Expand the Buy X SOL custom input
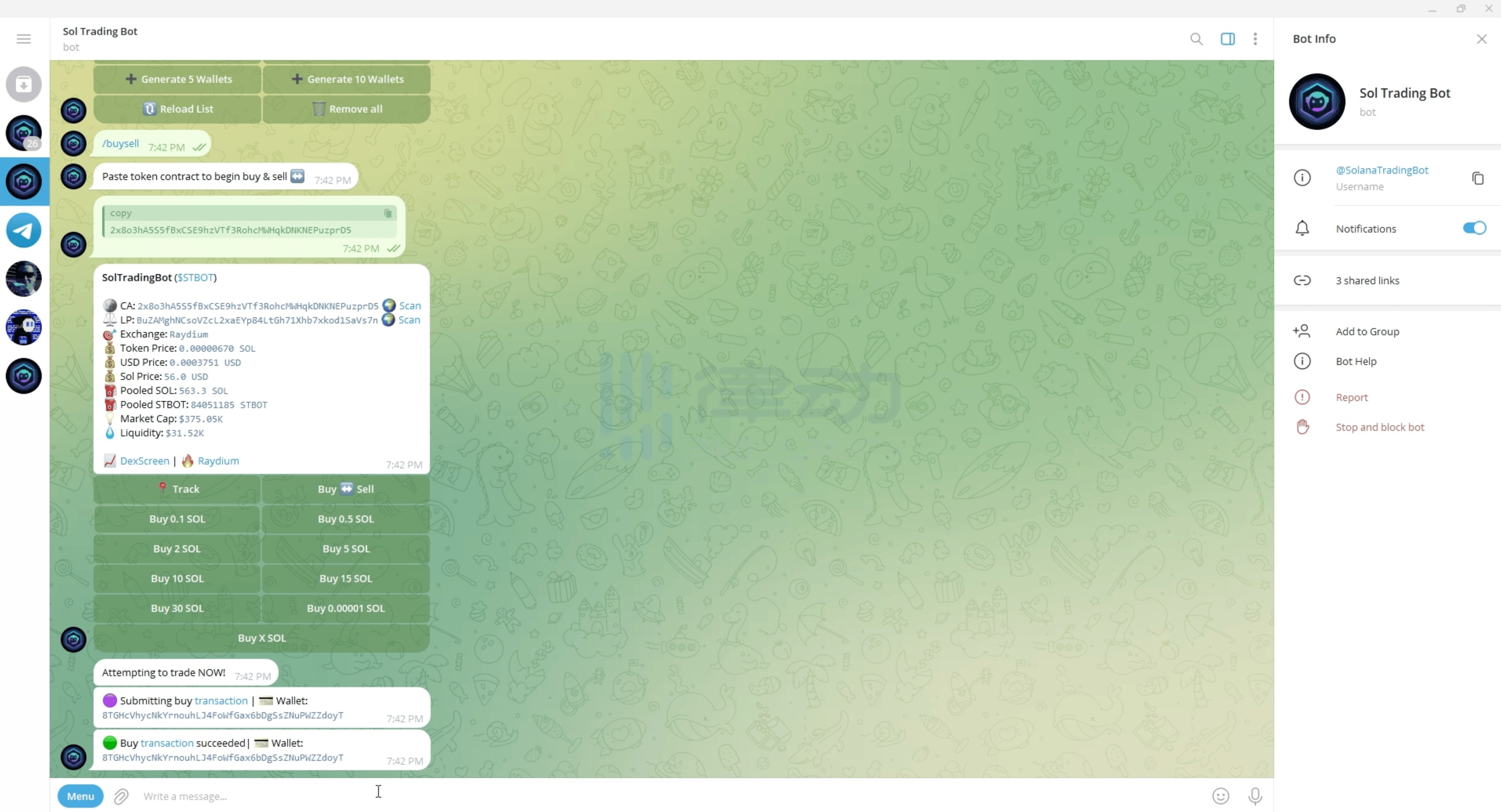Screen dimensions: 1501x812 click(x=261, y=637)
